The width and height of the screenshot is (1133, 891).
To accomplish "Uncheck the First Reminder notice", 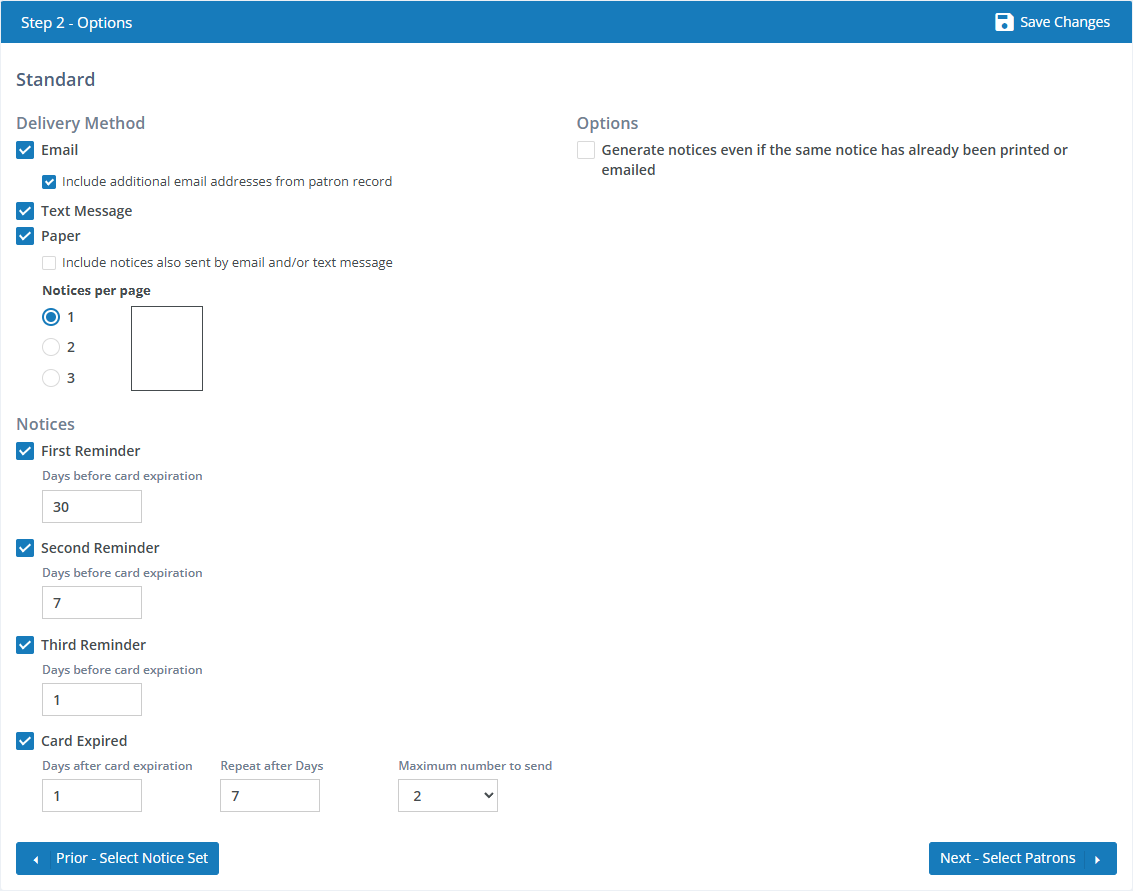I will point(25,451).
